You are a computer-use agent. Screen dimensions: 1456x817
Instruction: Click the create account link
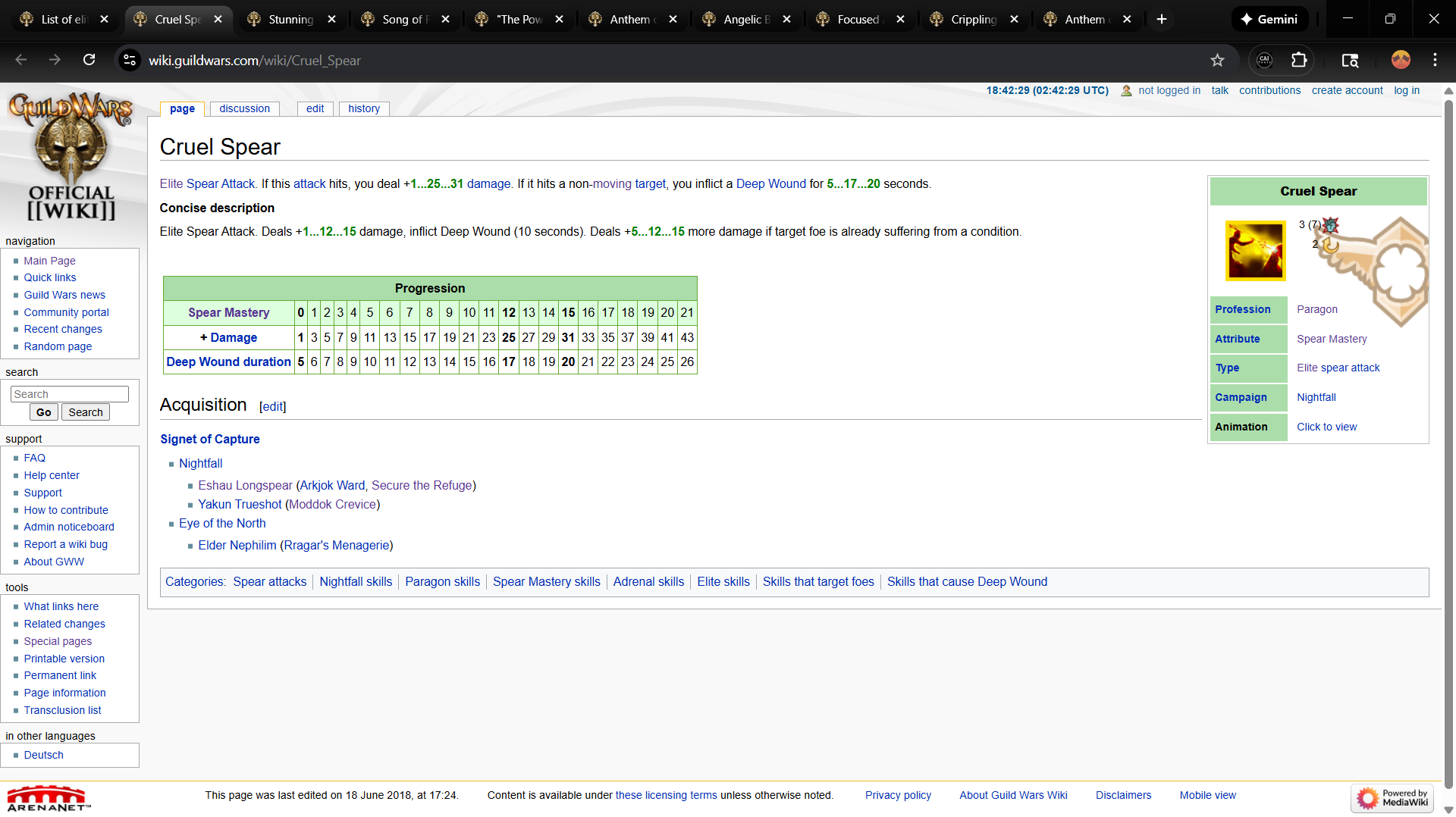pos(1347,90)
